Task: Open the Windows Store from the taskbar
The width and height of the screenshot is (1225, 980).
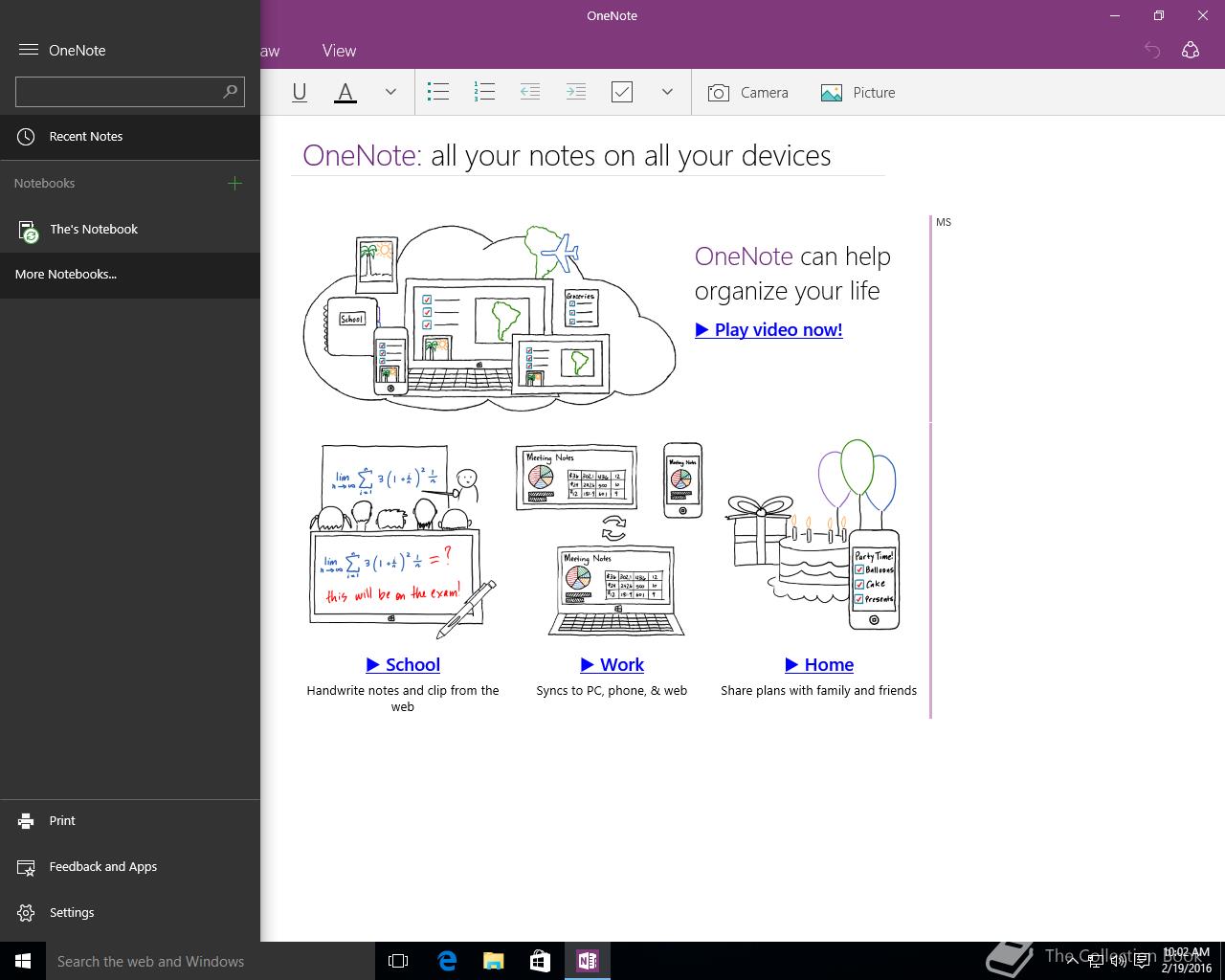Action: (540, 961)
